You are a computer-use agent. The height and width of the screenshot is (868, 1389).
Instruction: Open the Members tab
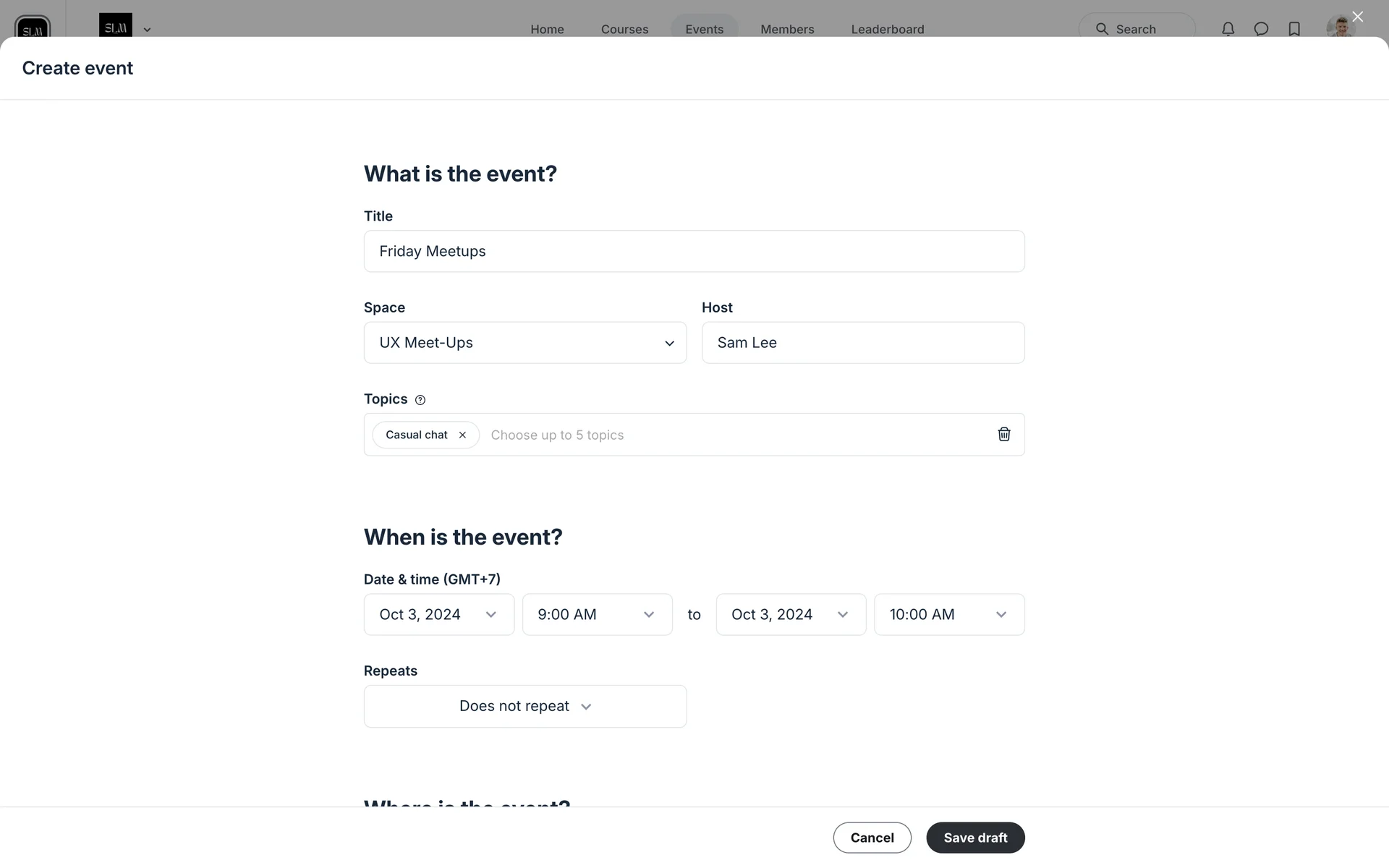click(x=787, y=29)
